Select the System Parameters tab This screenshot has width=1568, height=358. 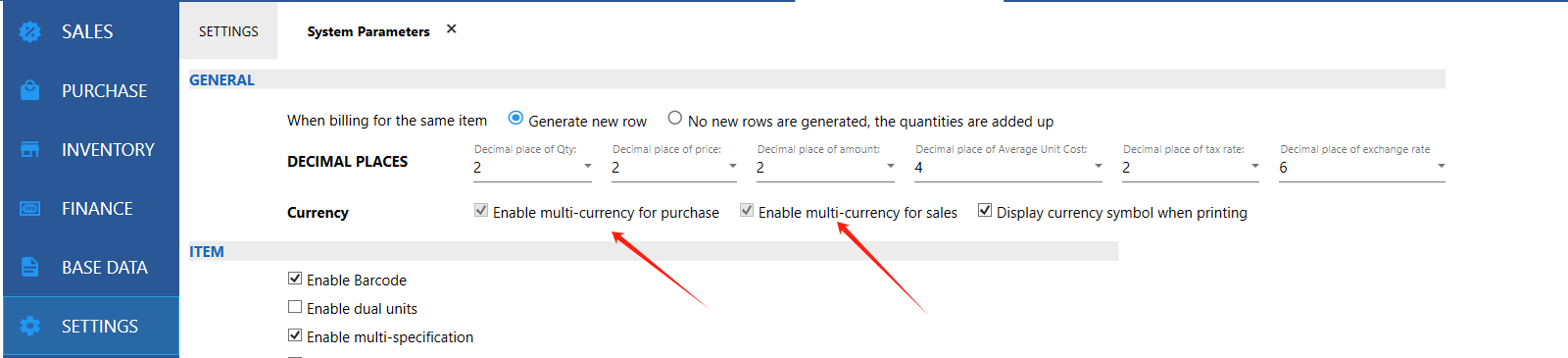point(368,31)
